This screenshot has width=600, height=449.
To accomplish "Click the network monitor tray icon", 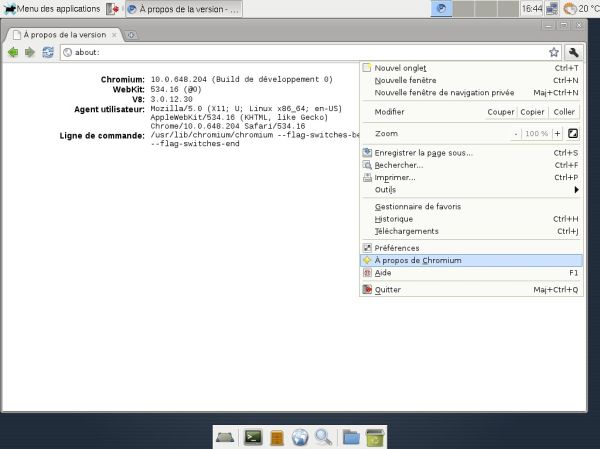I will click(x=552, y=8).
